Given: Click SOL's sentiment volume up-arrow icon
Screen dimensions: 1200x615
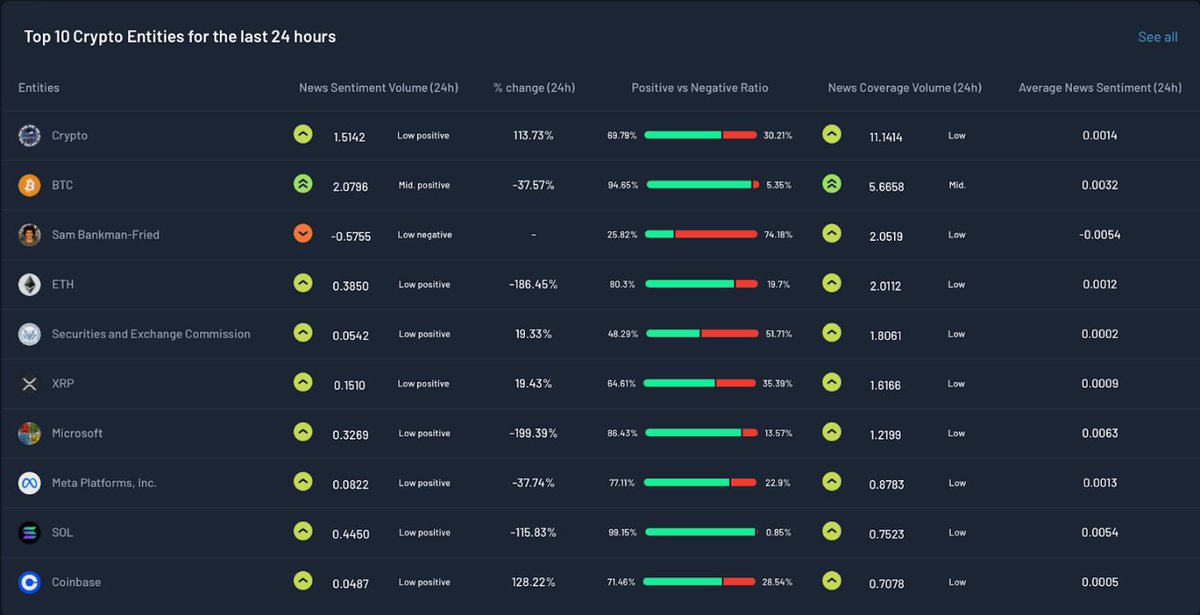Looking at the screenshot, I should click(x=303, y=531).
